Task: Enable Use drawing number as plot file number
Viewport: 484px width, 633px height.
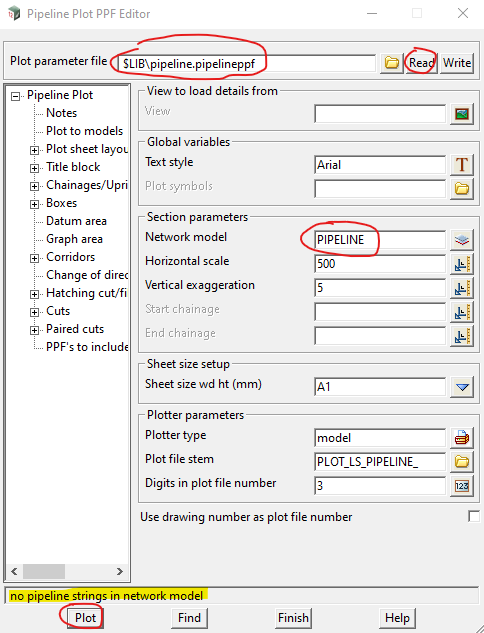Action: (x=474, y=516)
